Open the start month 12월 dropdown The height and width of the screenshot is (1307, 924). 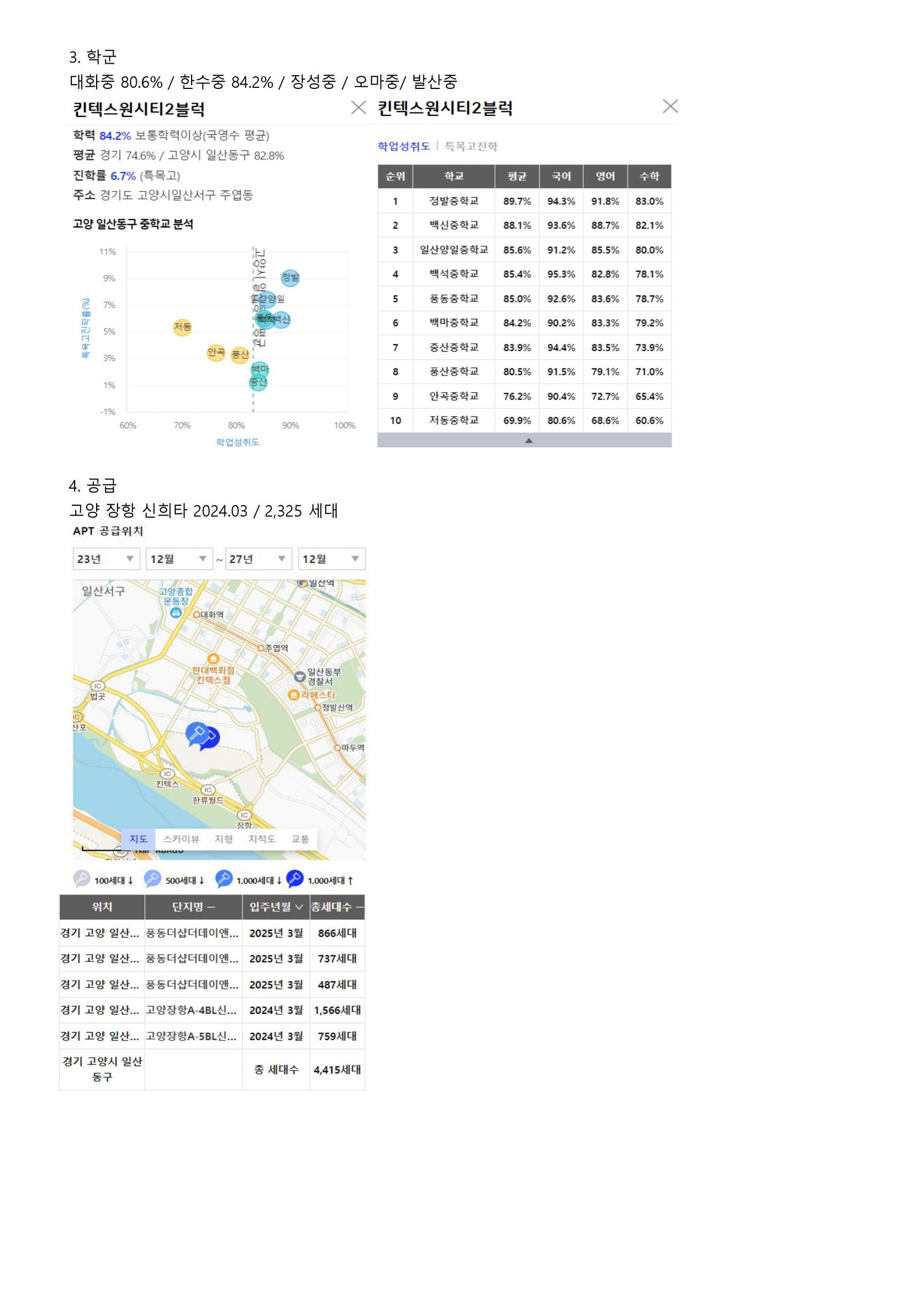coord(178,559)
